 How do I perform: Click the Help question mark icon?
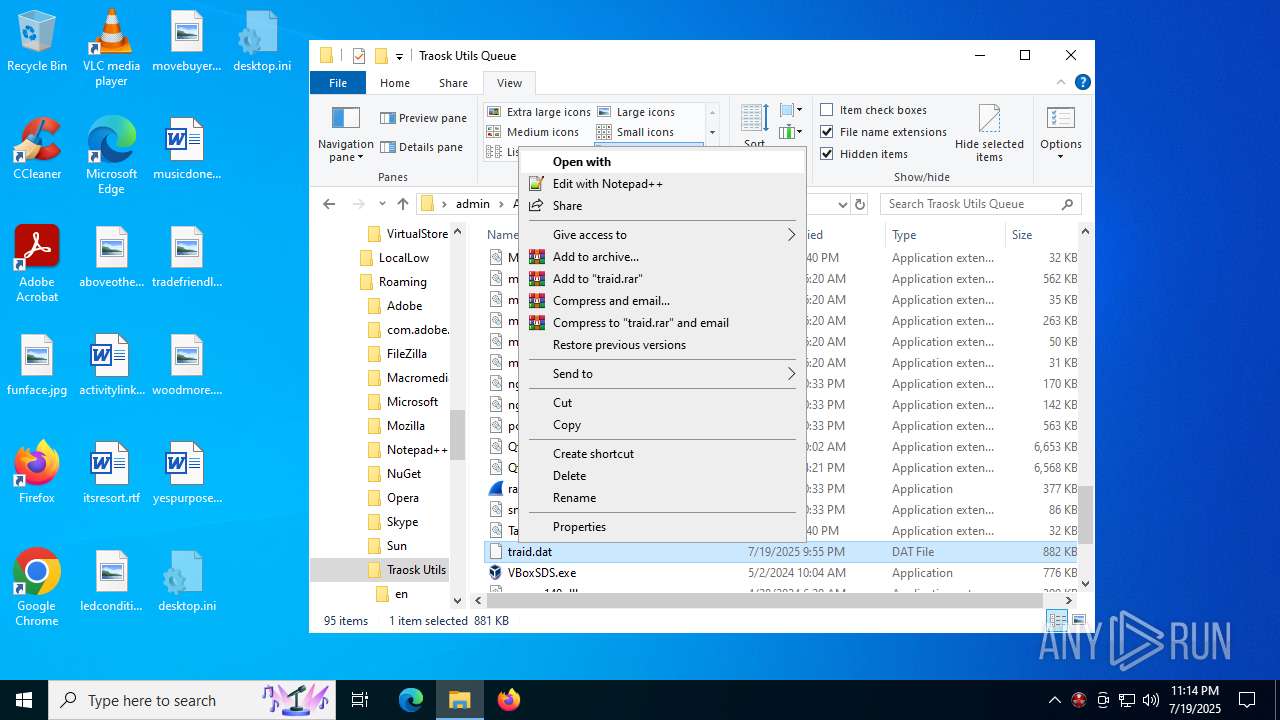pos(1082,83)
